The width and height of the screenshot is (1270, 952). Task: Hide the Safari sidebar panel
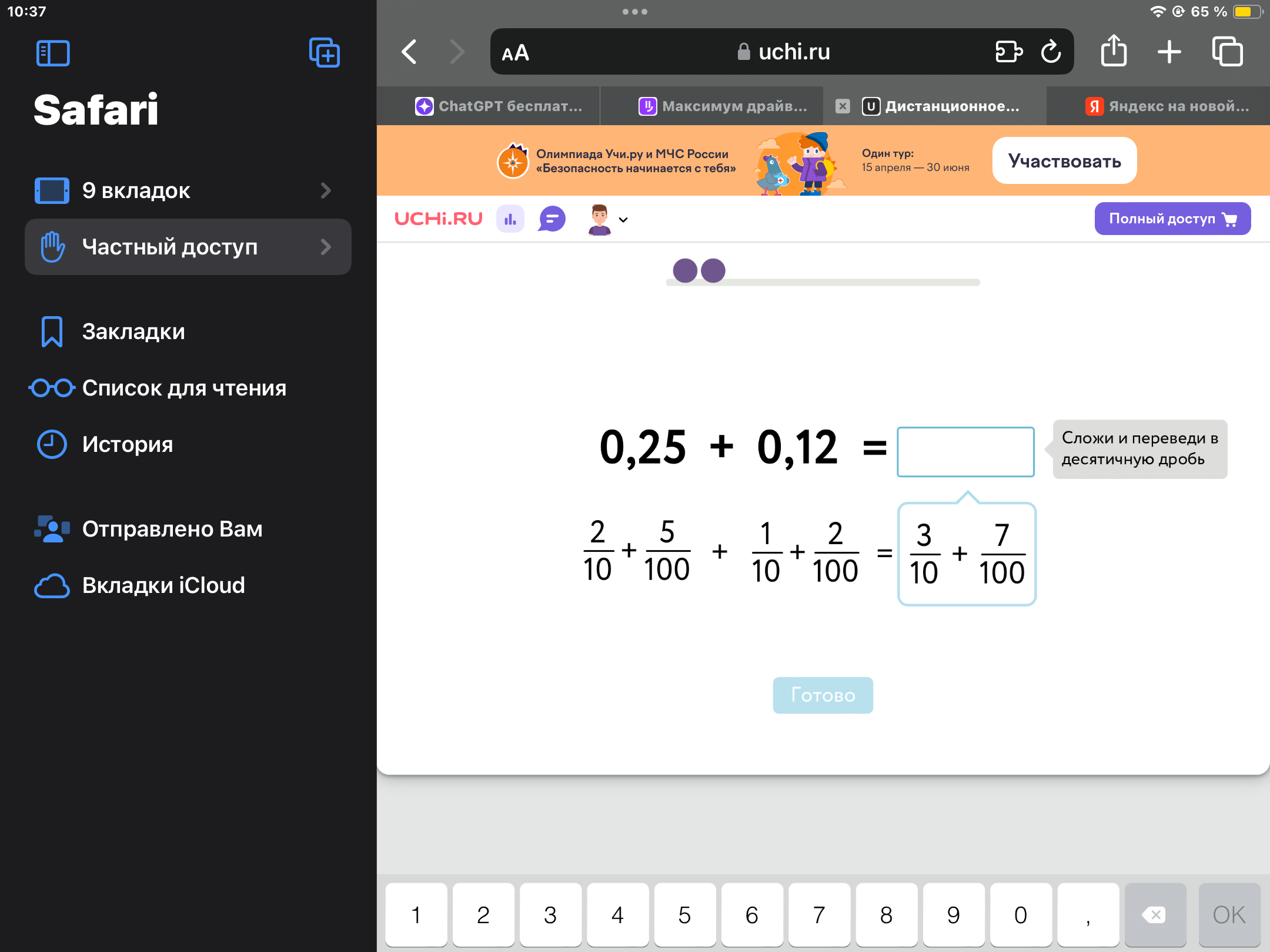[x=53, y=53]
